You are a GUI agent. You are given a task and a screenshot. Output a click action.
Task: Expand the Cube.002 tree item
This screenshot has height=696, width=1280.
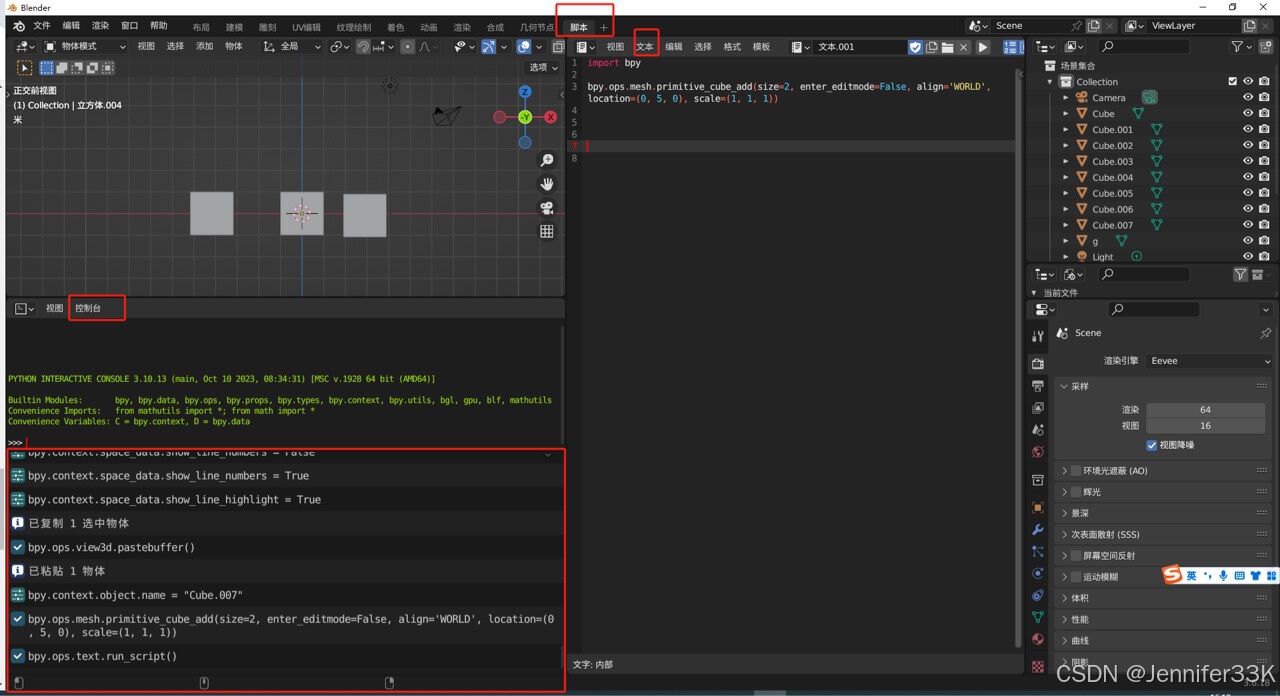click(x=1066, y=146)
